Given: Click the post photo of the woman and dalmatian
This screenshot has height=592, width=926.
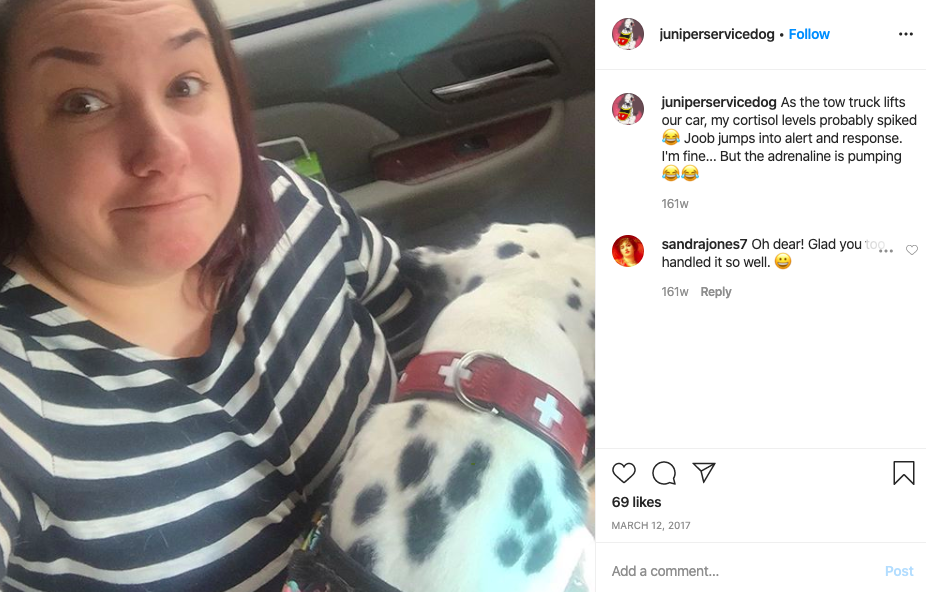Looking at the screenshot, I should pyautogui.click(x=298, y=296).
